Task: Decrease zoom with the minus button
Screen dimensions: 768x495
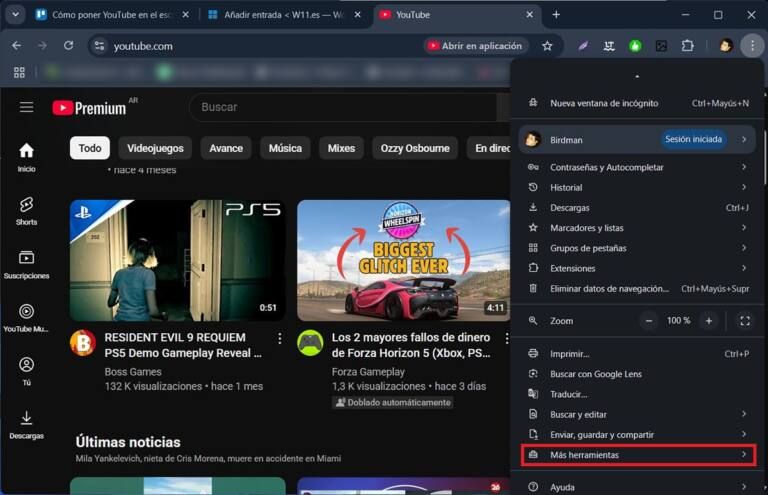Action: tap(649, 321)
